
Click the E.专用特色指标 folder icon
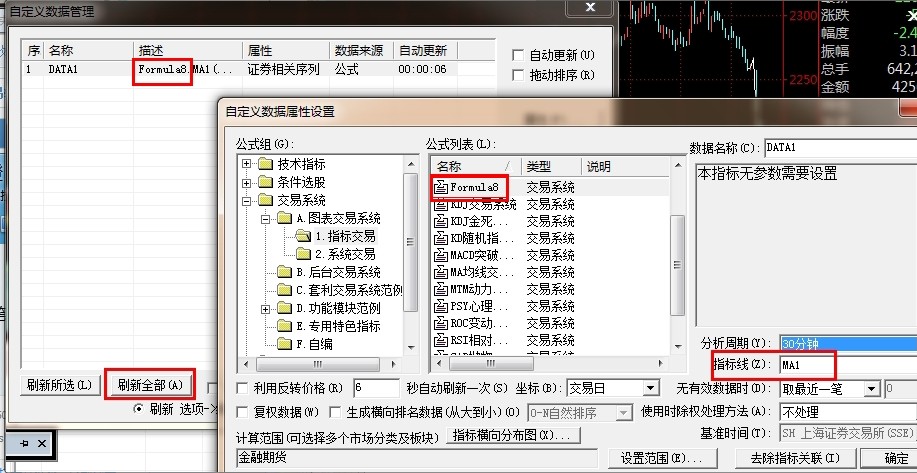click(x=284, y=326)
